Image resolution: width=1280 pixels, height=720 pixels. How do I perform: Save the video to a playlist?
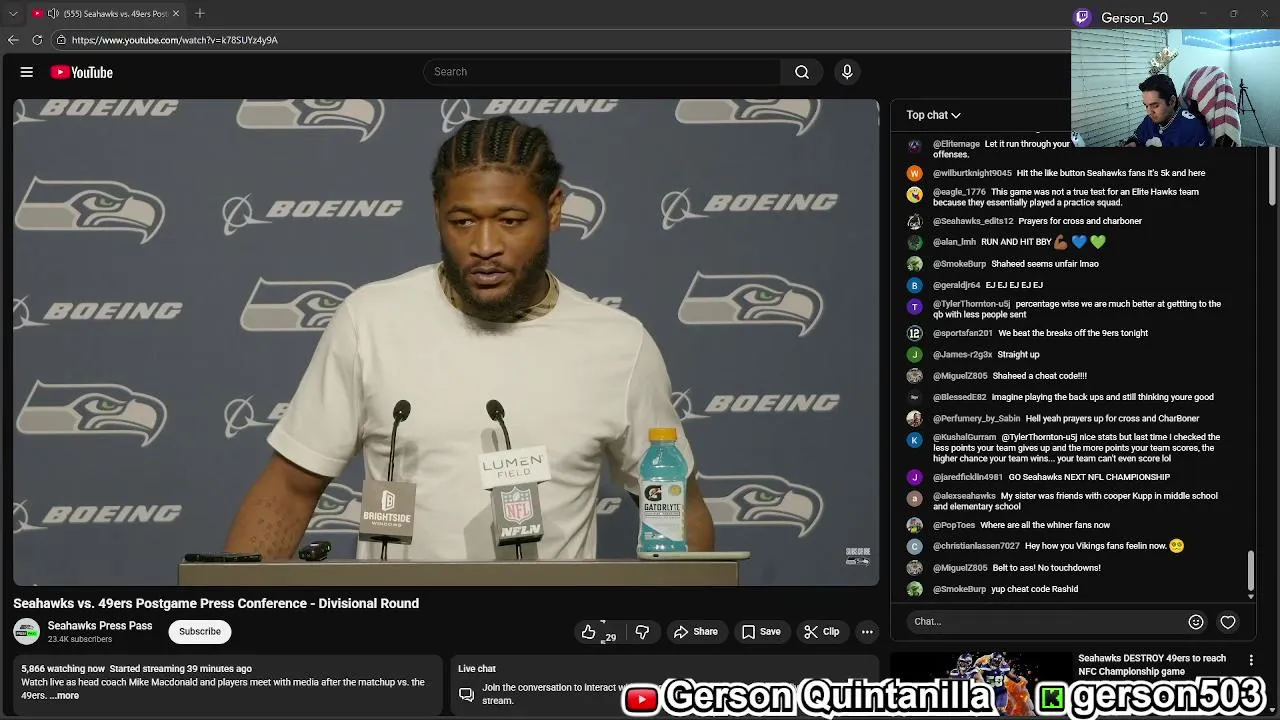pos(760,632)
